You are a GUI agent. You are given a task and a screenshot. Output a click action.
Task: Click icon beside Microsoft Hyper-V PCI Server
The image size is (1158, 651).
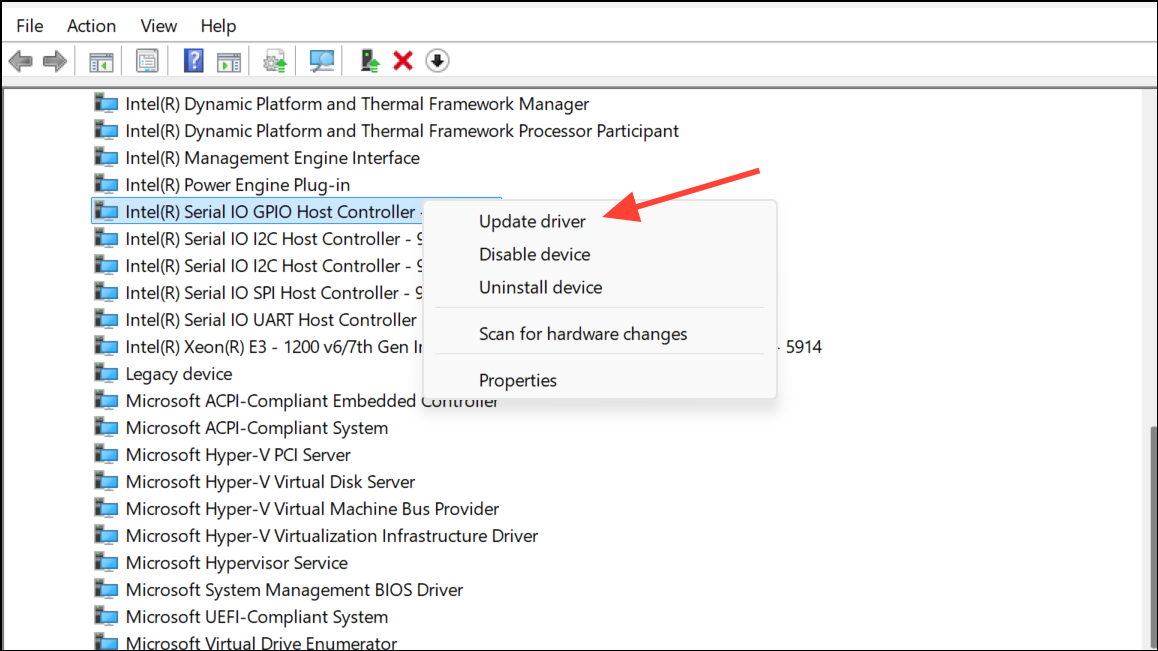(106, 454)
